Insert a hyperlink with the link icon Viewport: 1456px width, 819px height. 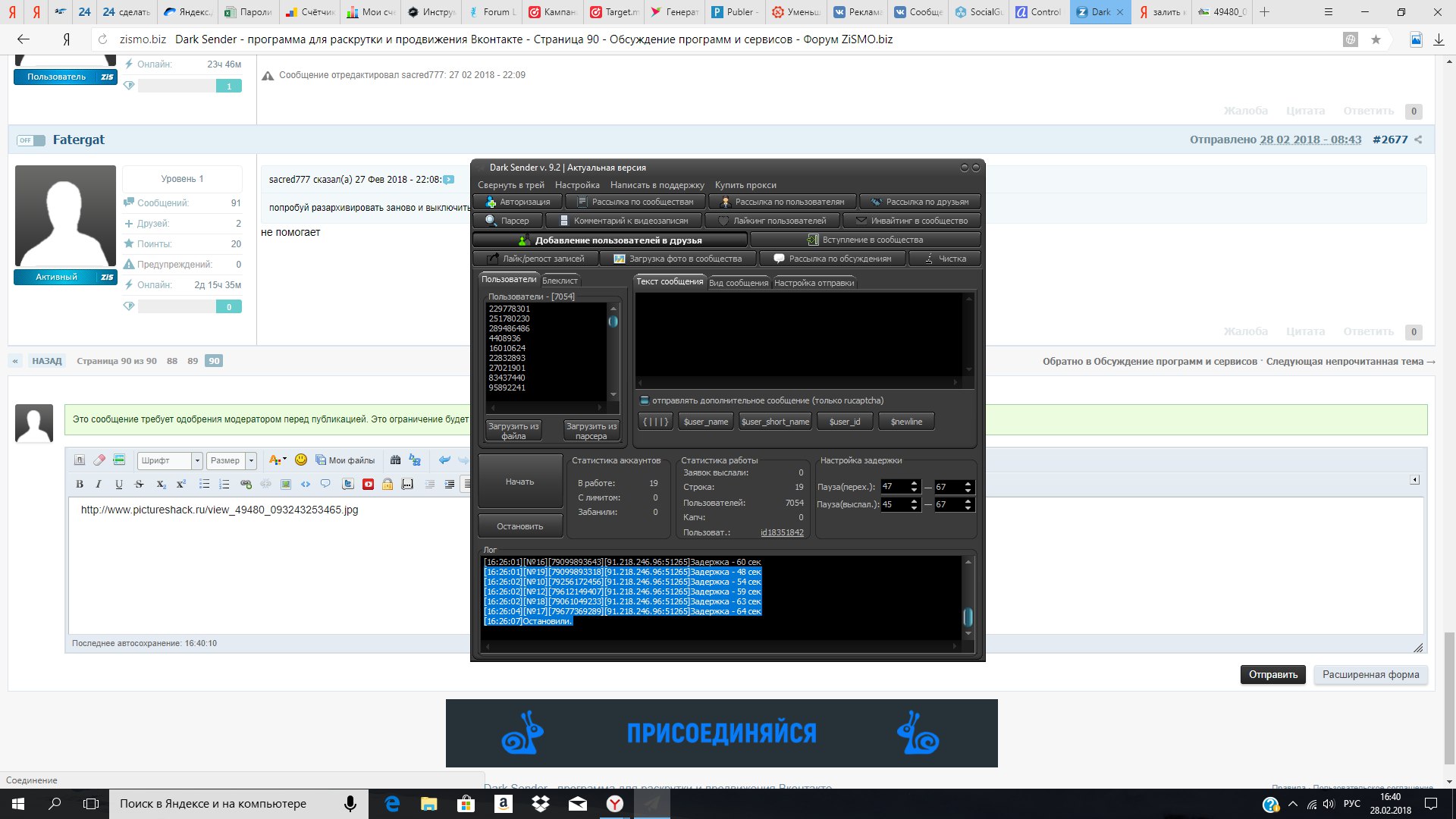(246, 484)
